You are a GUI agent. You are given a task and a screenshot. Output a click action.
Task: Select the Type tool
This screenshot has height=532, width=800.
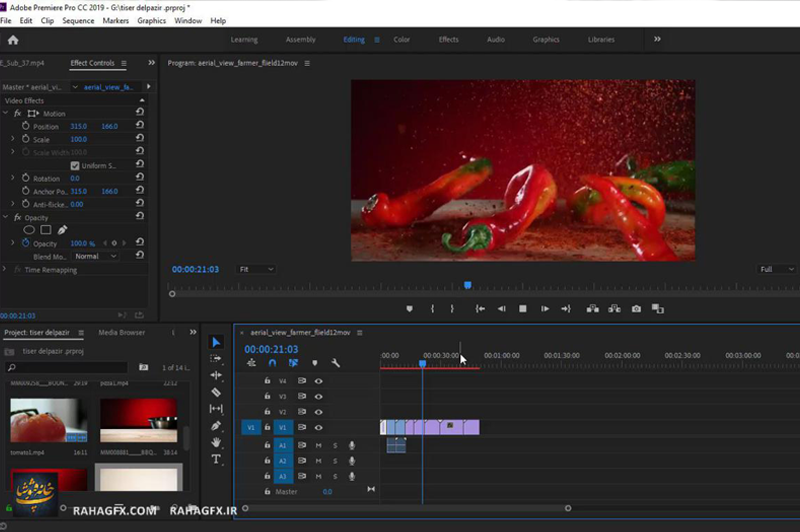[x=216, y=459]
